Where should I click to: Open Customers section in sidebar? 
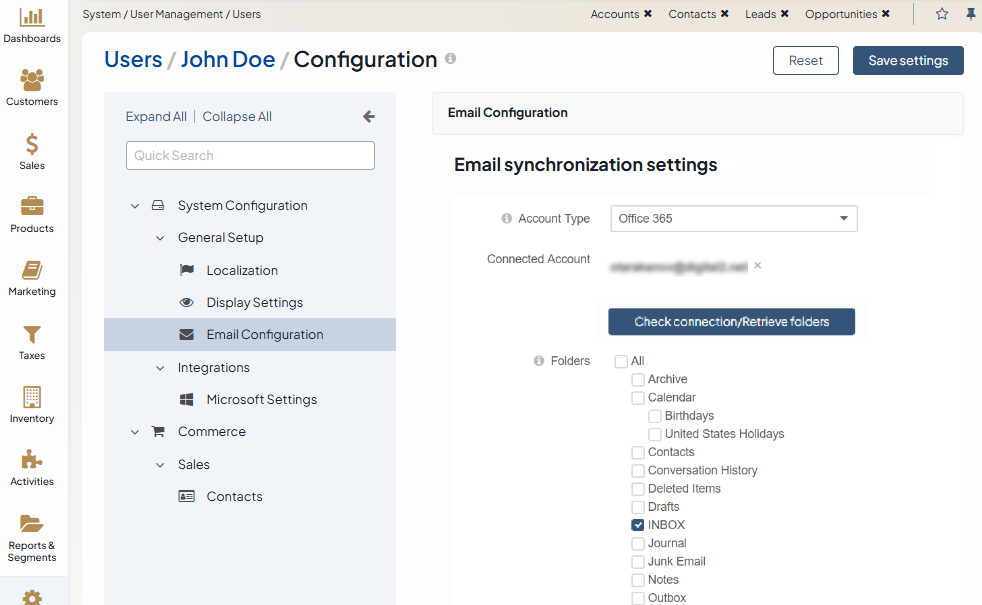pos(32,80)
